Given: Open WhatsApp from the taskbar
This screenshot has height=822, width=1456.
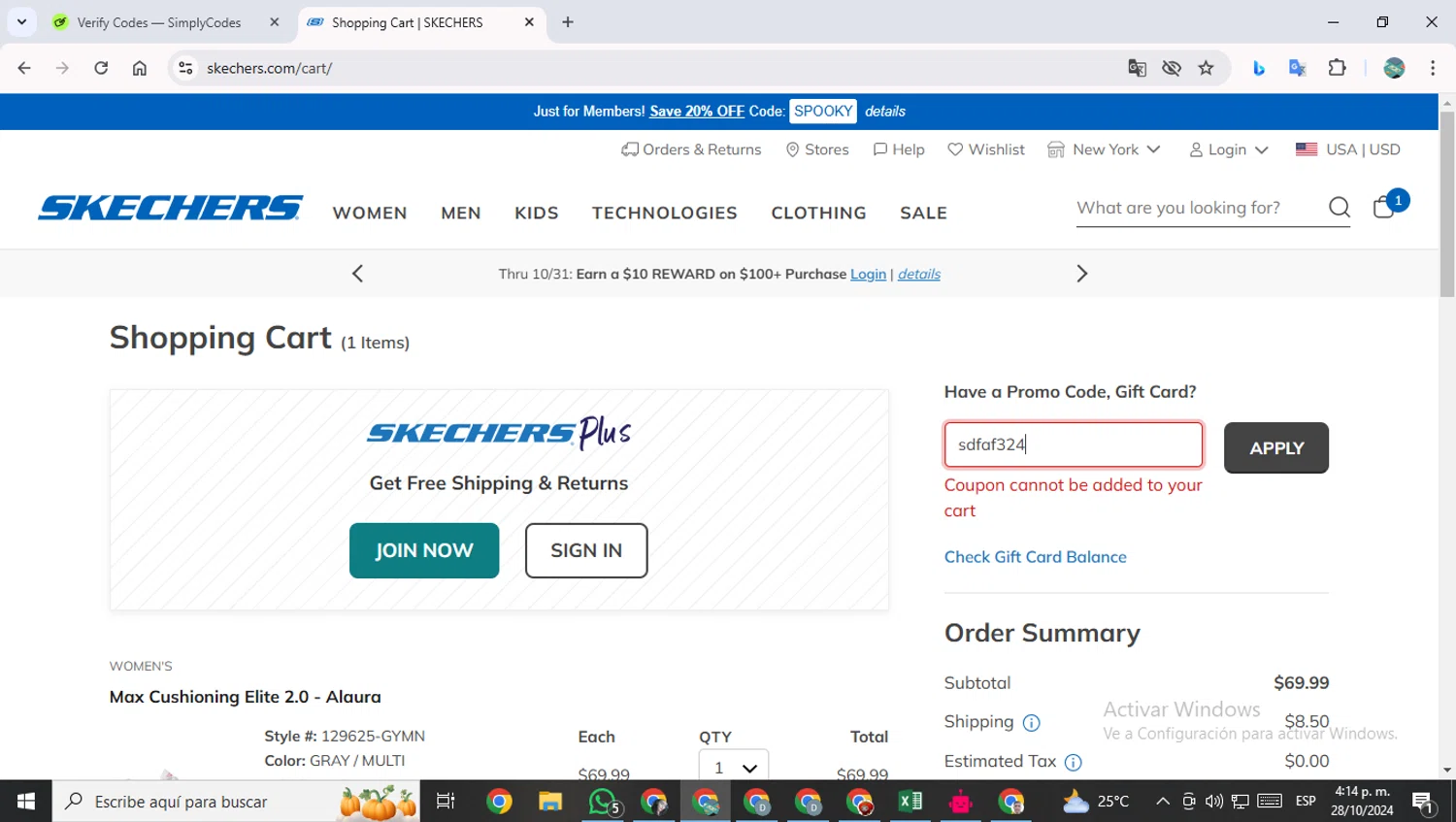Looking at the screenshot, I should (x=603, y=802).
